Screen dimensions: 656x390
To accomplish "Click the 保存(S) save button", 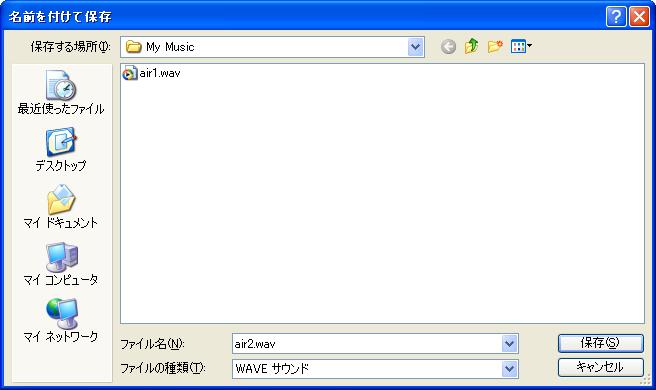I will pos(600,343).
